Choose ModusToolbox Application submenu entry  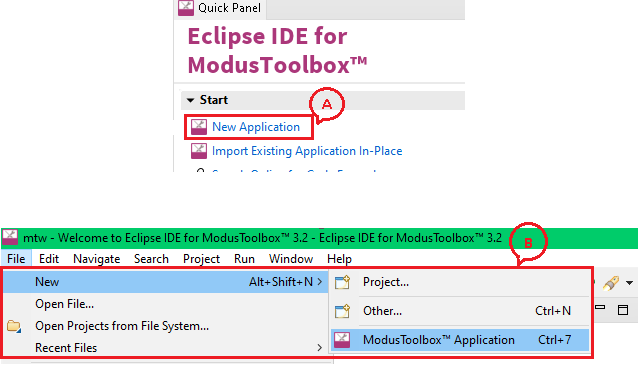click(x=460, y=340)
